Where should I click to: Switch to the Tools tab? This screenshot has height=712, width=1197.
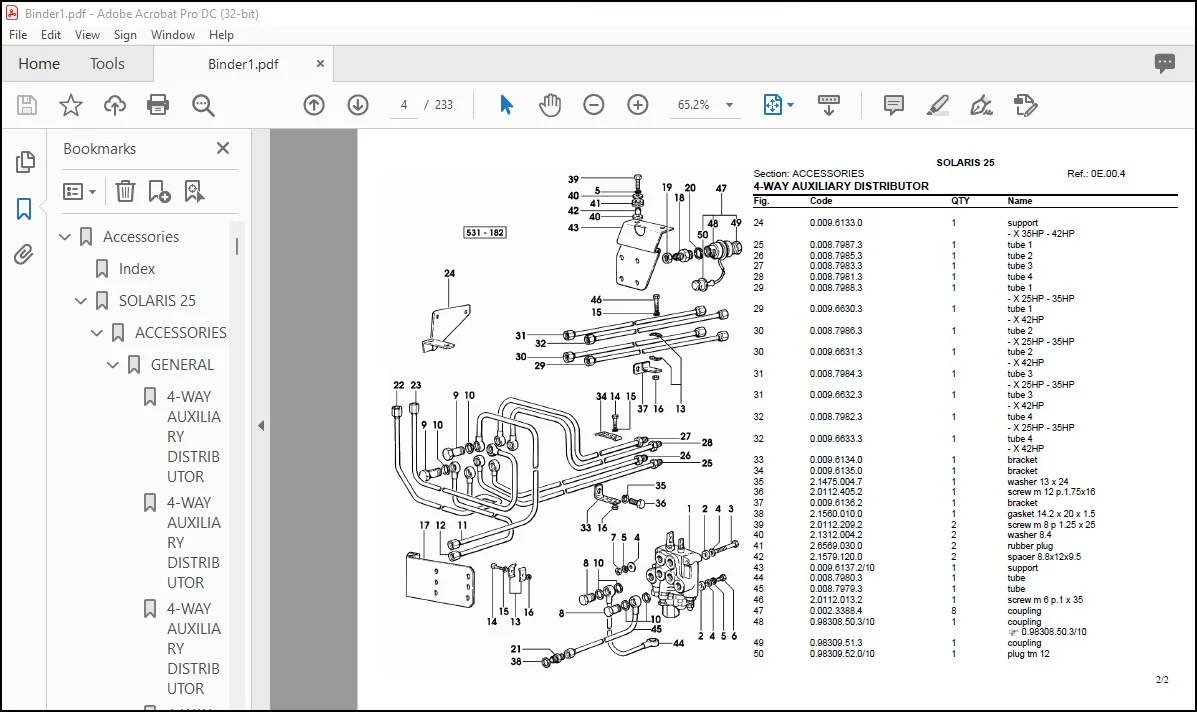tap(107, 64)
